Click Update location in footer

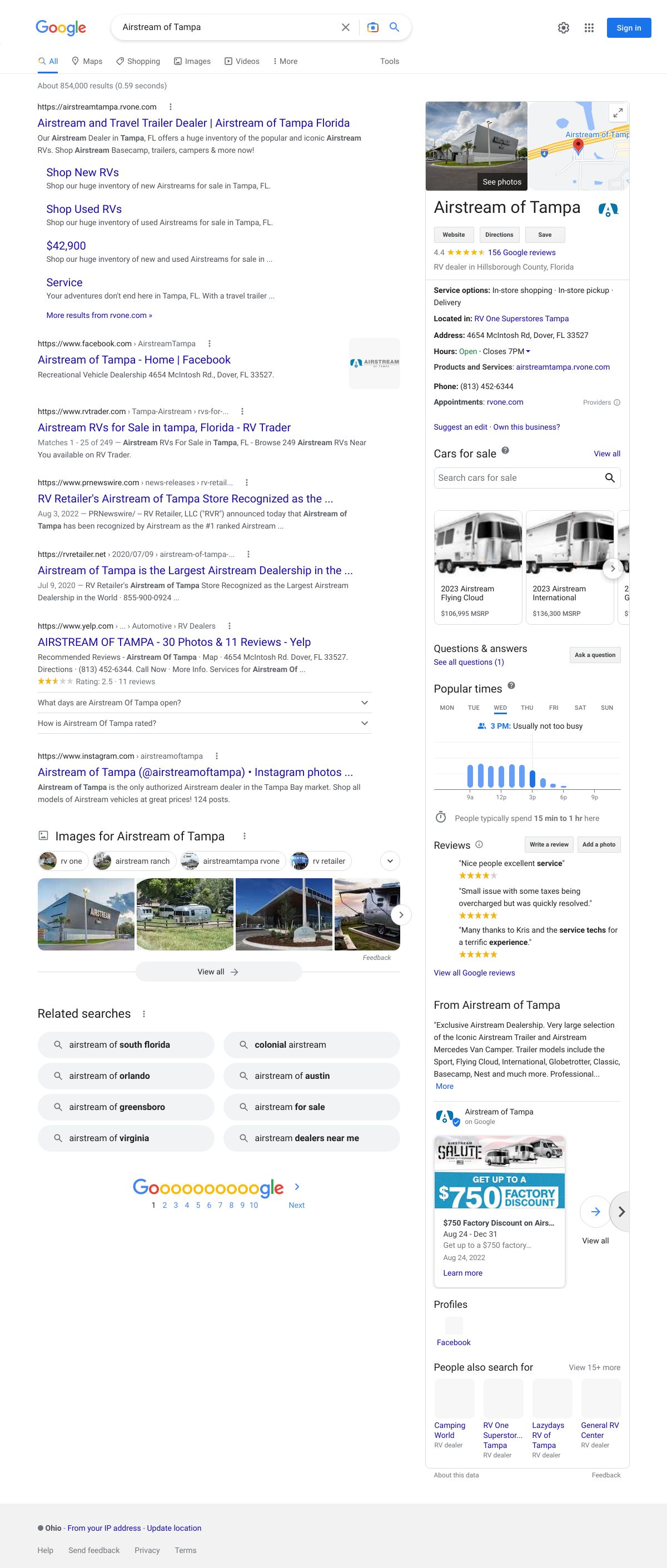point(174,1528)
